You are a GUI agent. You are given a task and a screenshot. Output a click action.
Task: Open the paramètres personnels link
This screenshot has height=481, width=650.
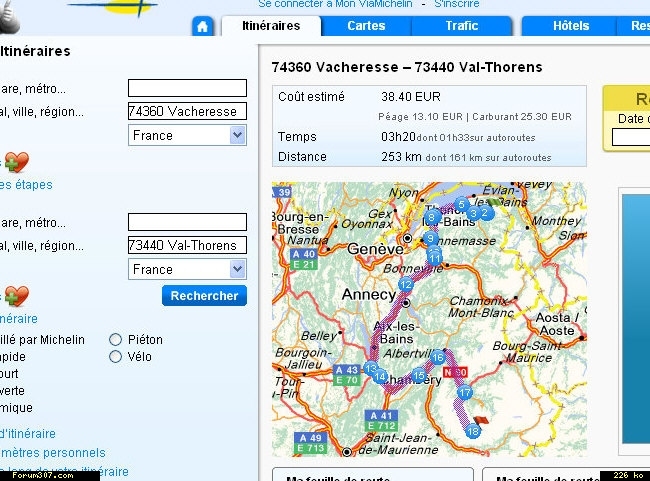53,452
